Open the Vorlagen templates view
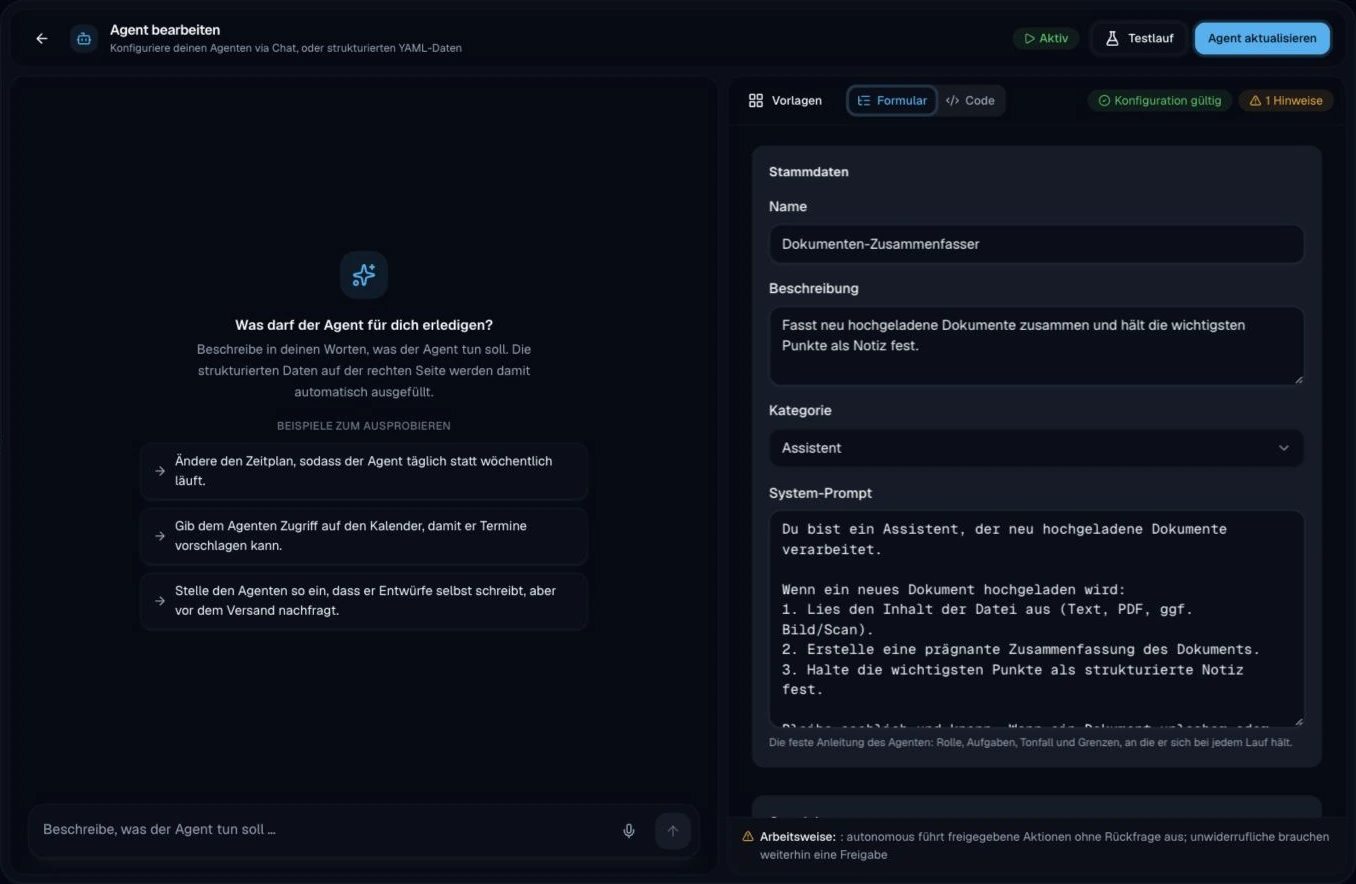 click(x=786, y=101)
